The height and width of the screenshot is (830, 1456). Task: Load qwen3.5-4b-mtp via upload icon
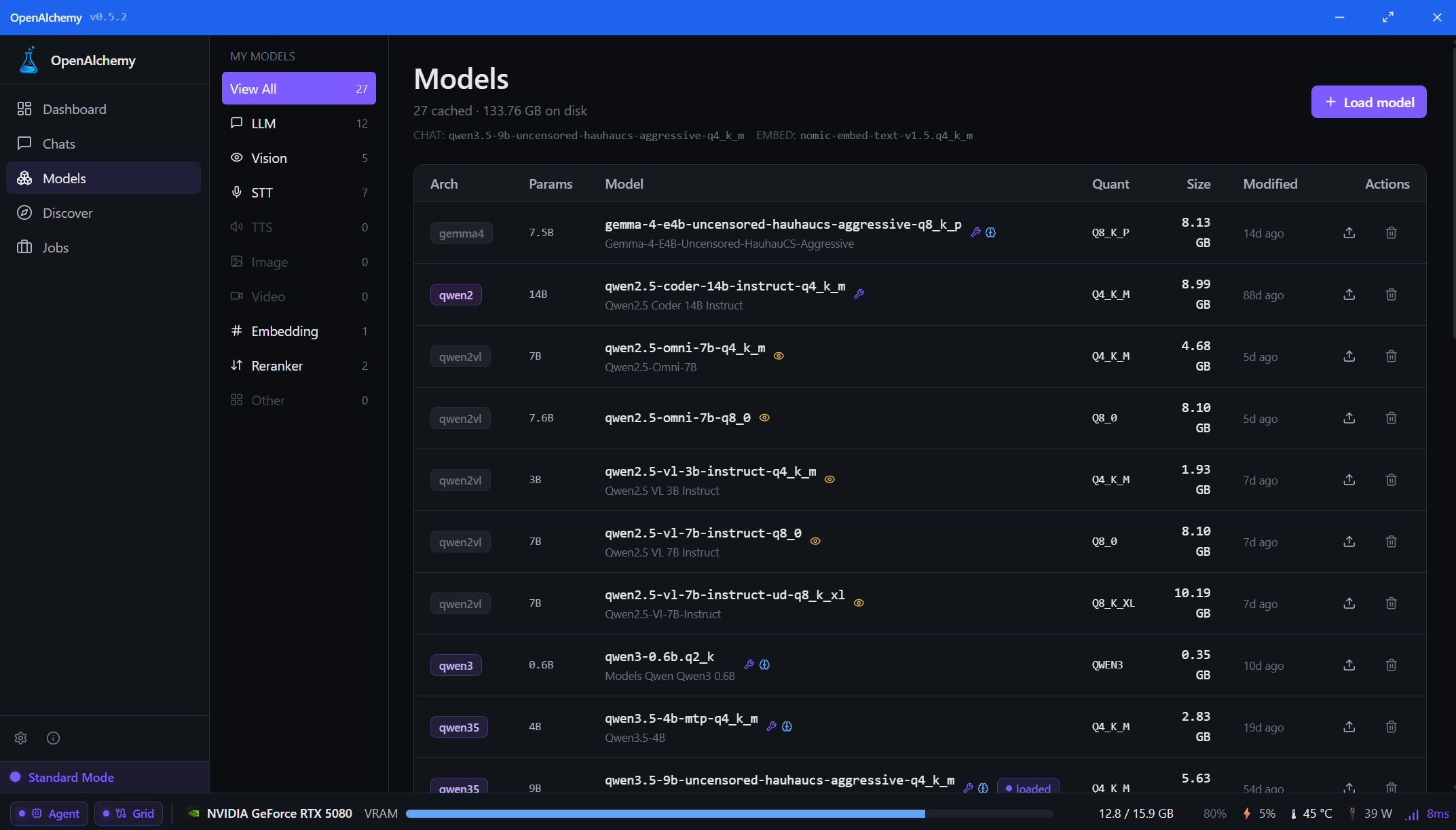tap(1349, 727)
